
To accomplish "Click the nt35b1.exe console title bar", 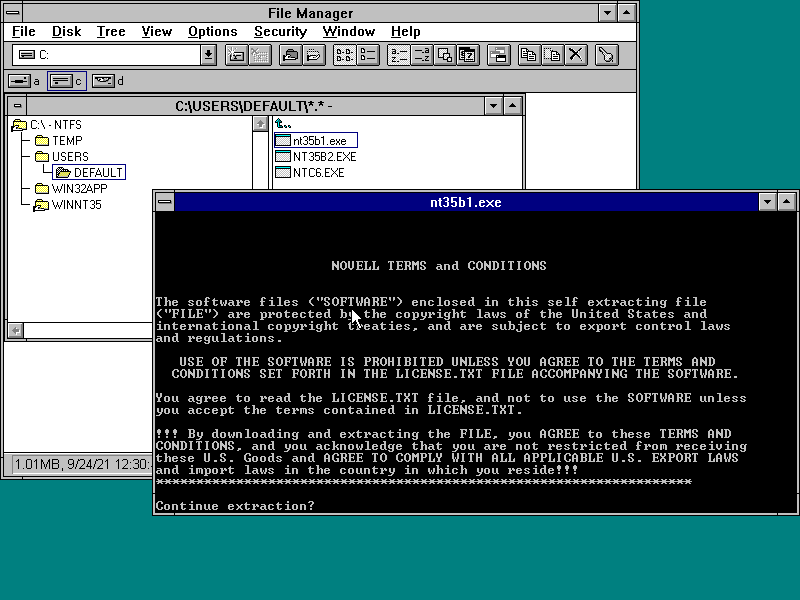I will [466, 202].
